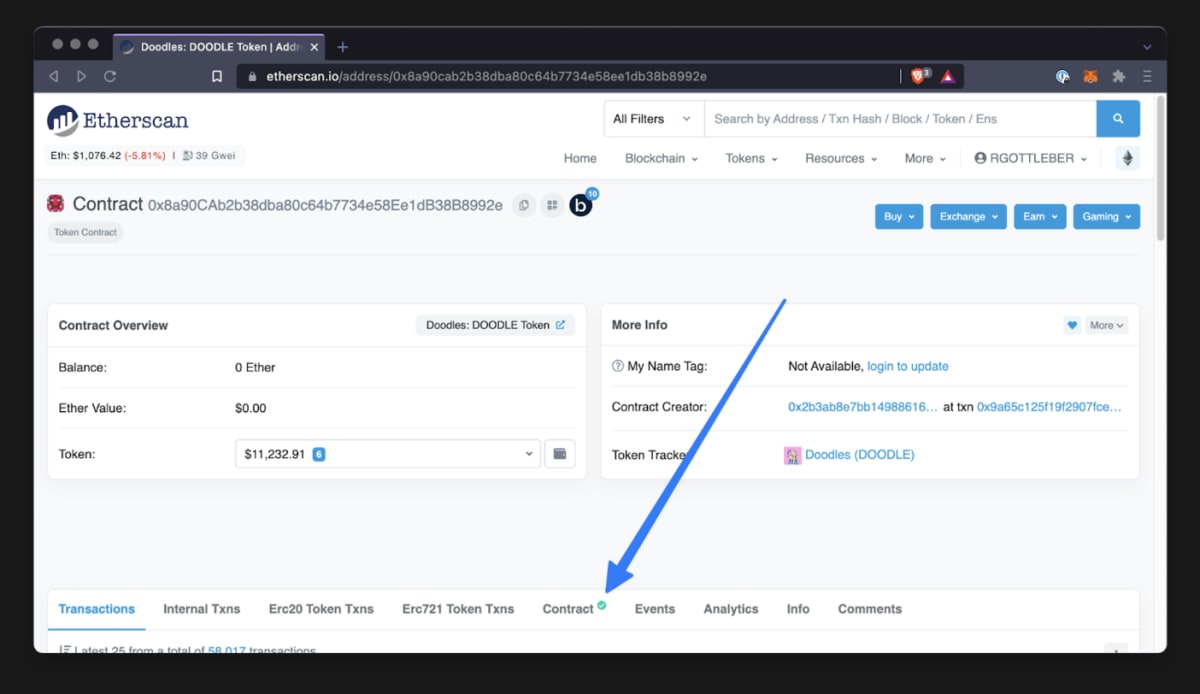Viewport: 1200px width, 694px height.
Task: Expand the Tokens menu
Action: 753,158
